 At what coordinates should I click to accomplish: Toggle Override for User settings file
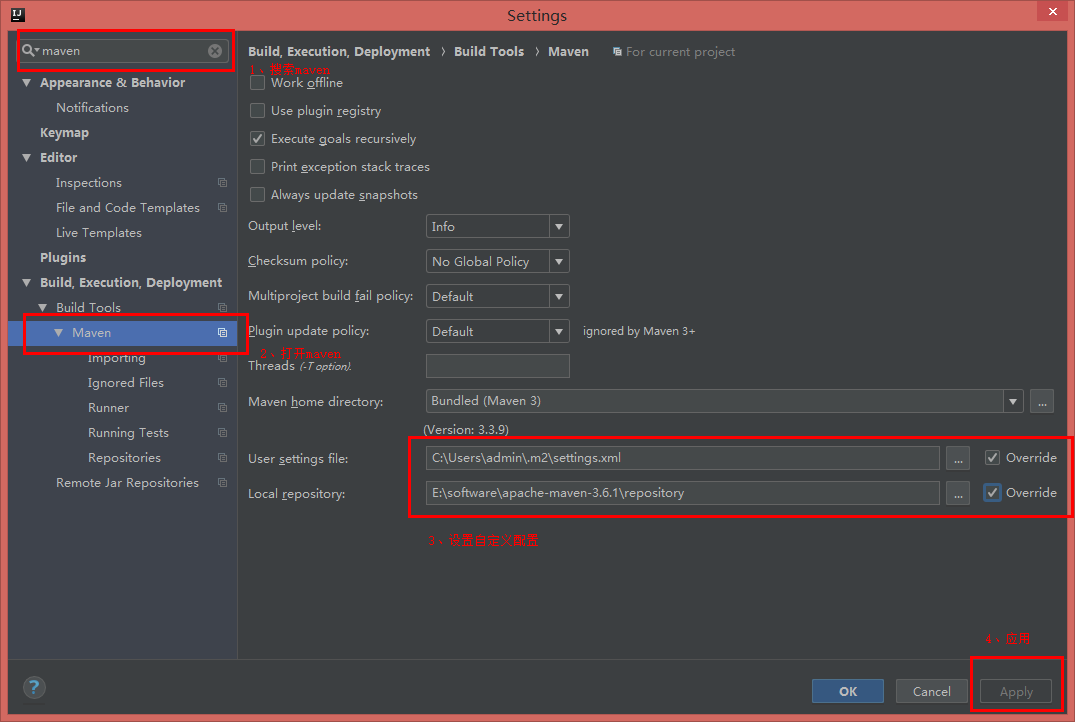click(992, 457)
